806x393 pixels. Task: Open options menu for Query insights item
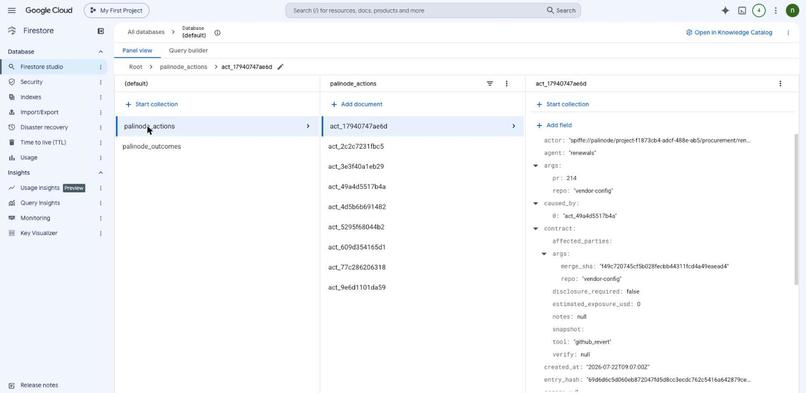(x=100, y=203)
